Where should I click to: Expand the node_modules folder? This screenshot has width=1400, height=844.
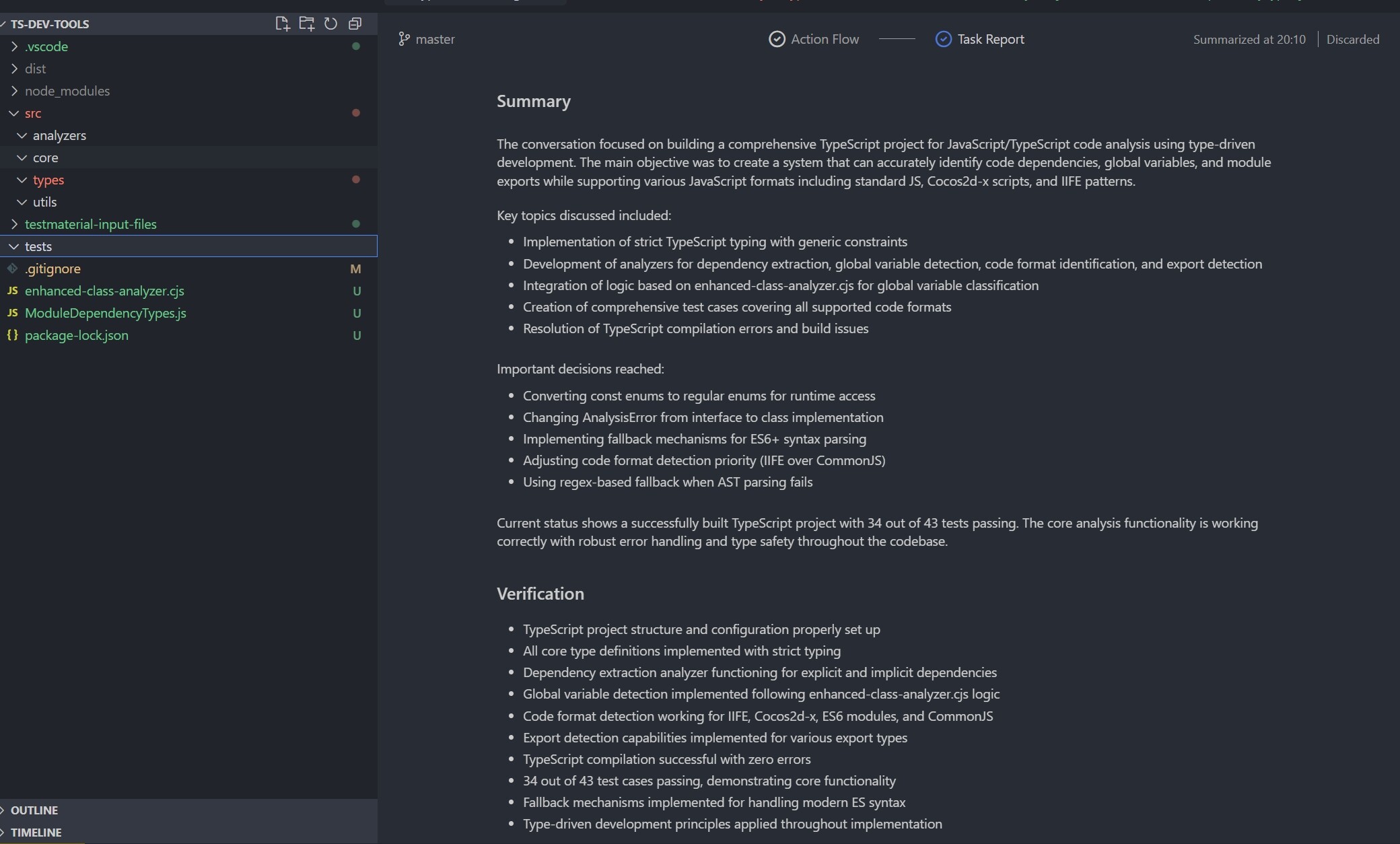pyautogui.click(x=67, y=91)
